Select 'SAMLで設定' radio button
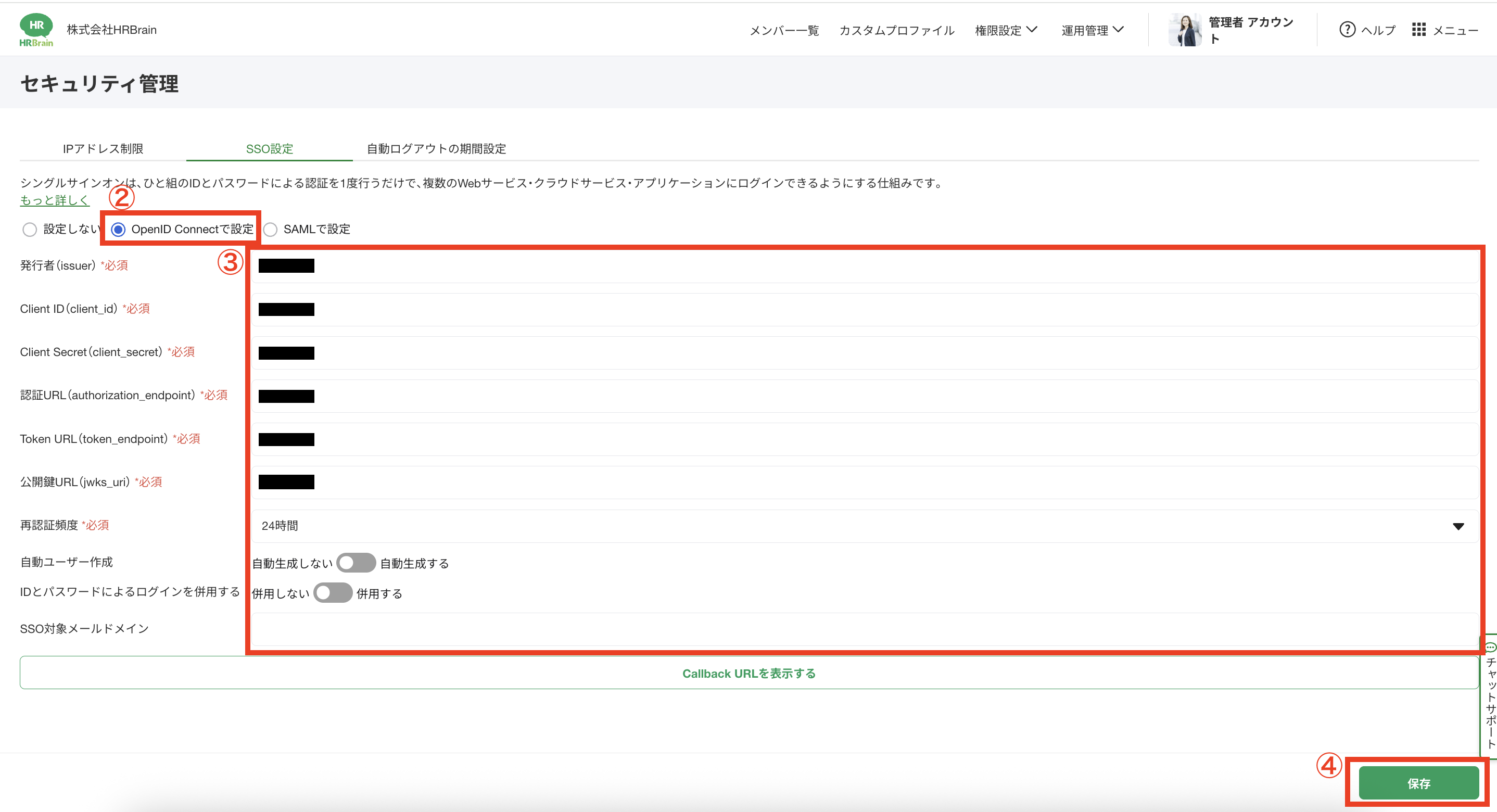The image size is (1497, 812). click(270, 230)
